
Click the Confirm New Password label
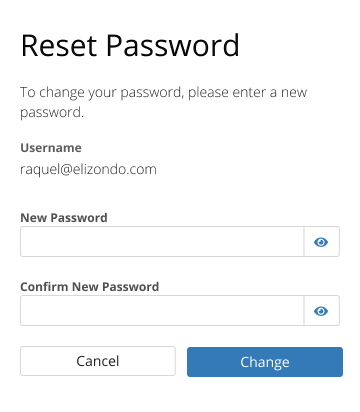click(89, 287)
